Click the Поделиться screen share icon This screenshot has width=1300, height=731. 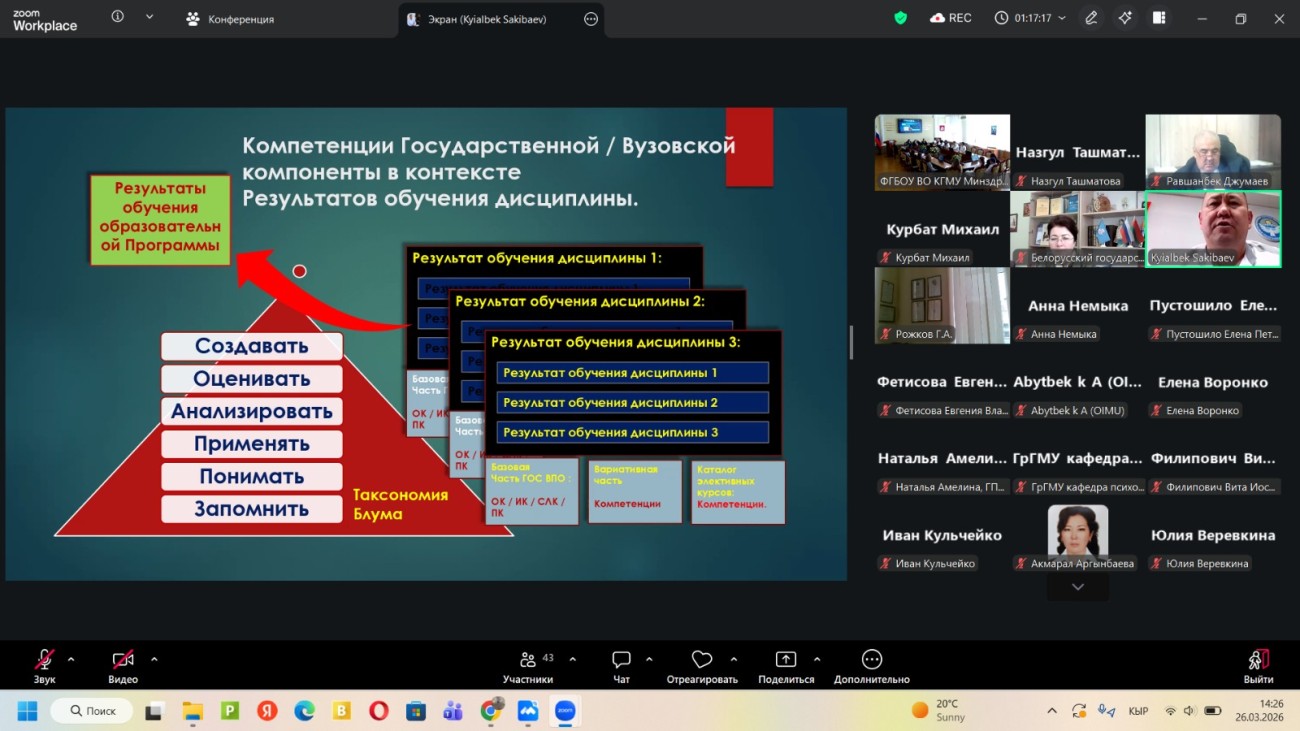[x=786, y=660]
